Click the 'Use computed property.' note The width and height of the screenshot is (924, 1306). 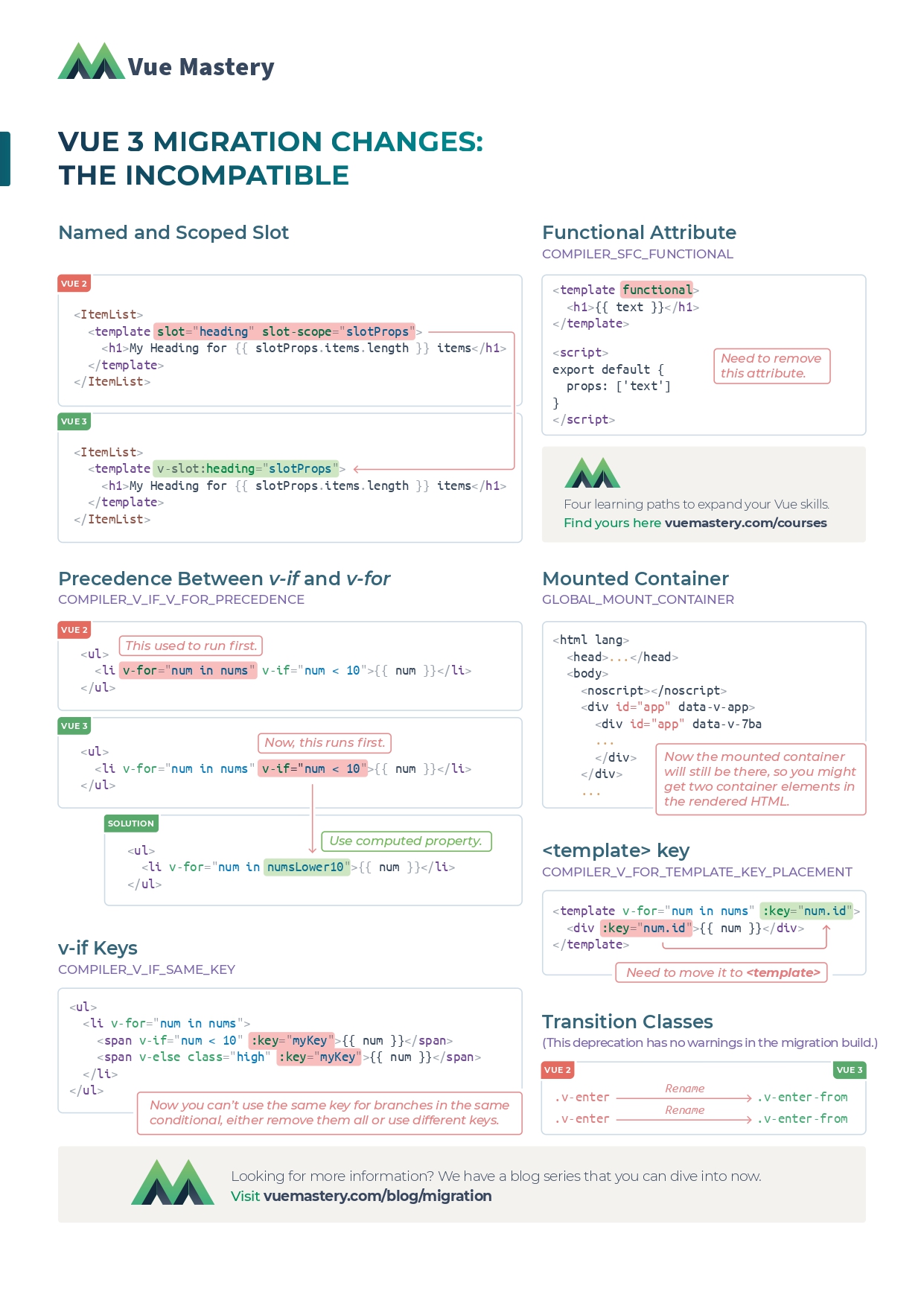[406, 841]
